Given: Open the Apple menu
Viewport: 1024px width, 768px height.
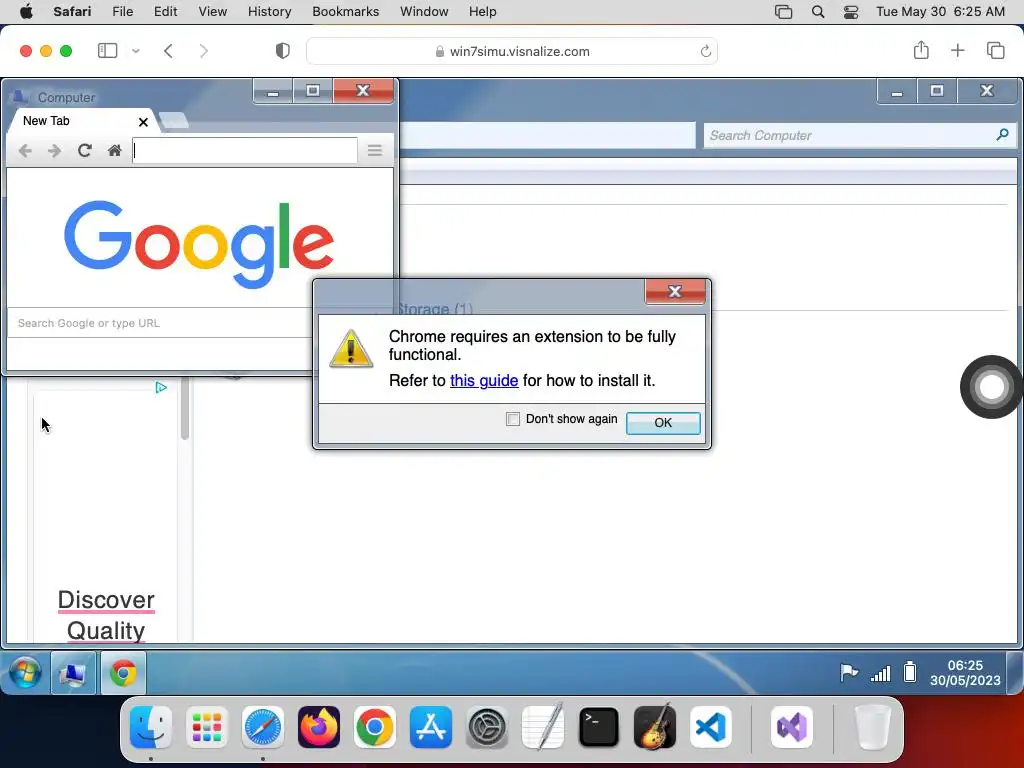Looking at the screenshot, I should (27, 12).
